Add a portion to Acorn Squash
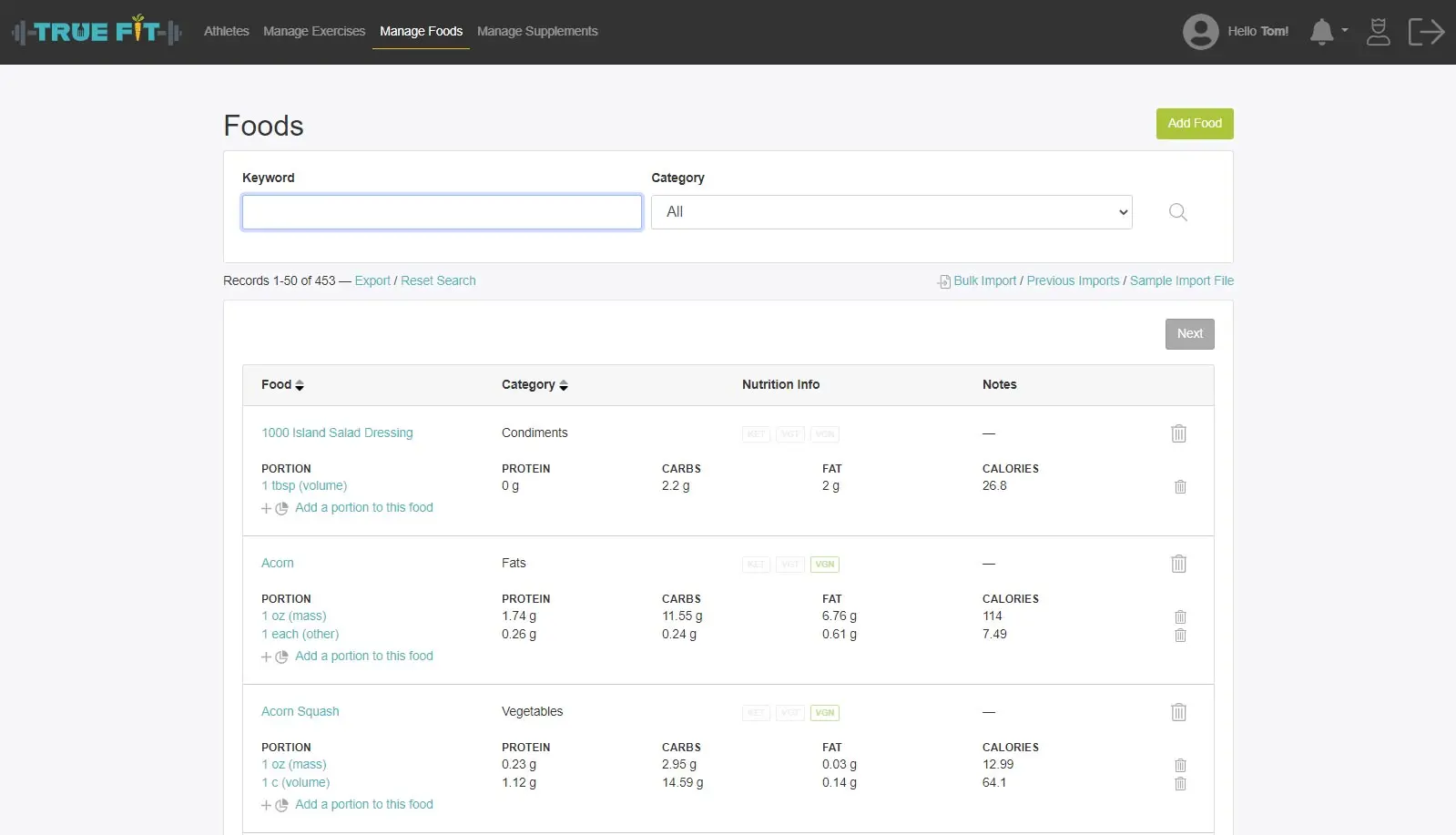Image resolution: width=1456 pixels, height=835 pixels. (x=364, y=805)
